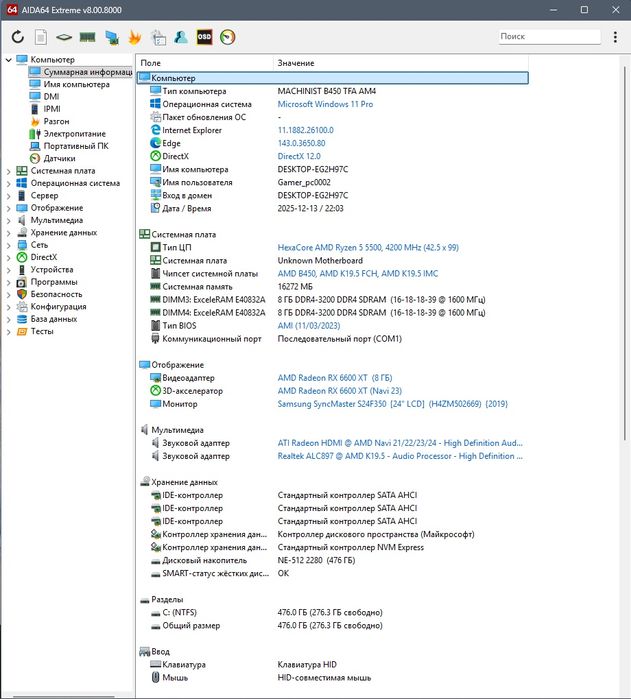This screenshot has height=699, width=631.
Task: Click the motherboard chip toolbar icon
Action: [x=64, y=37]
